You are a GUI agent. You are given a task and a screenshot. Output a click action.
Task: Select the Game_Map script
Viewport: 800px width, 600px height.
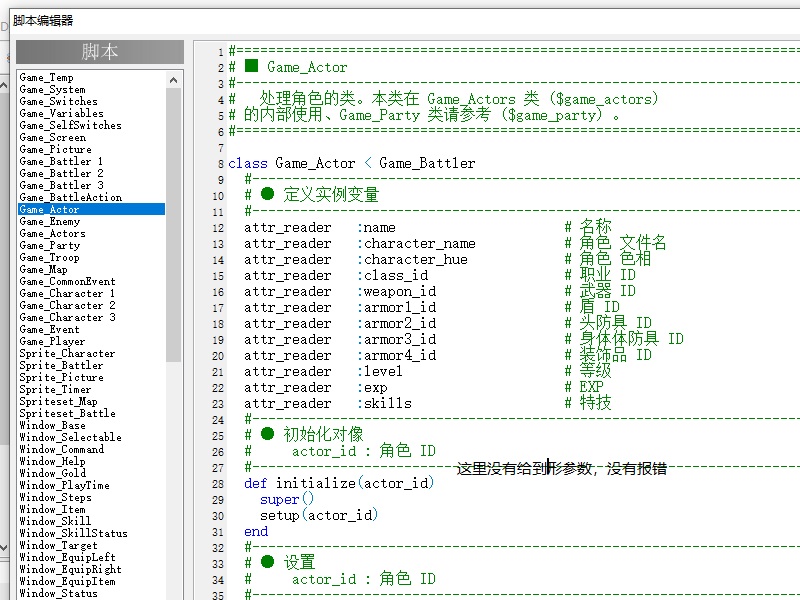[43, 269]
